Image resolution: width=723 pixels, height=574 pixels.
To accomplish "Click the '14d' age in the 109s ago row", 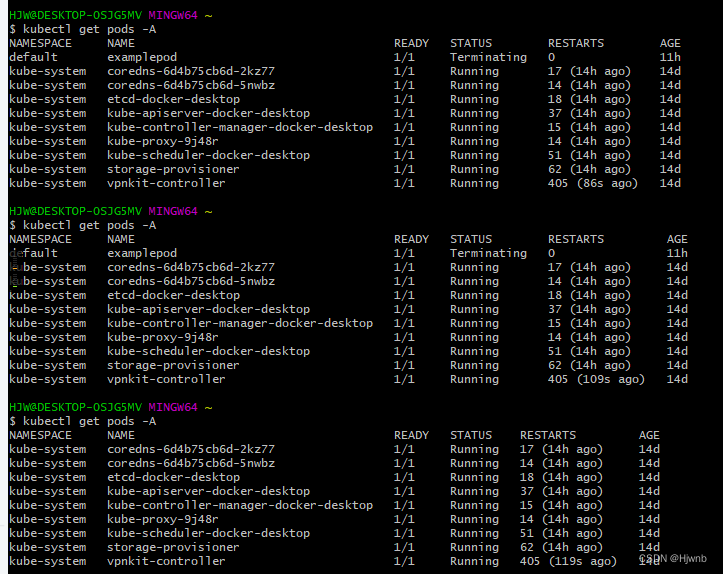I will (677, 379).
